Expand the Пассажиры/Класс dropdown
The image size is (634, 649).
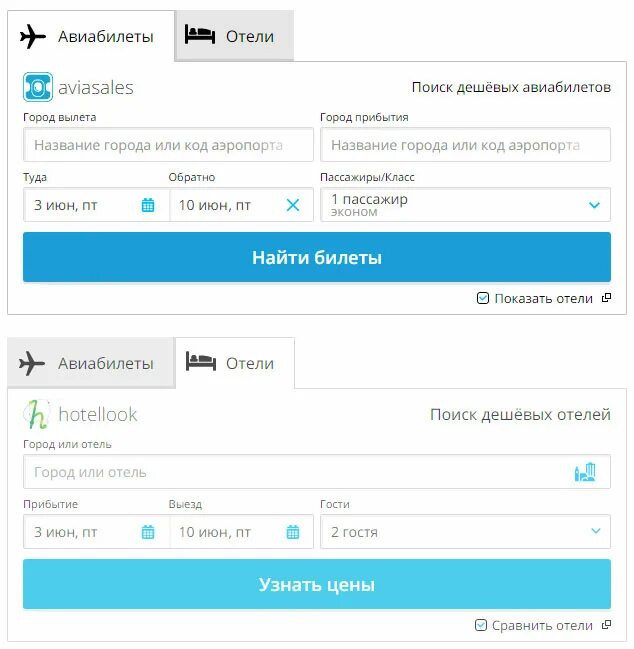[x=466, y=205]
